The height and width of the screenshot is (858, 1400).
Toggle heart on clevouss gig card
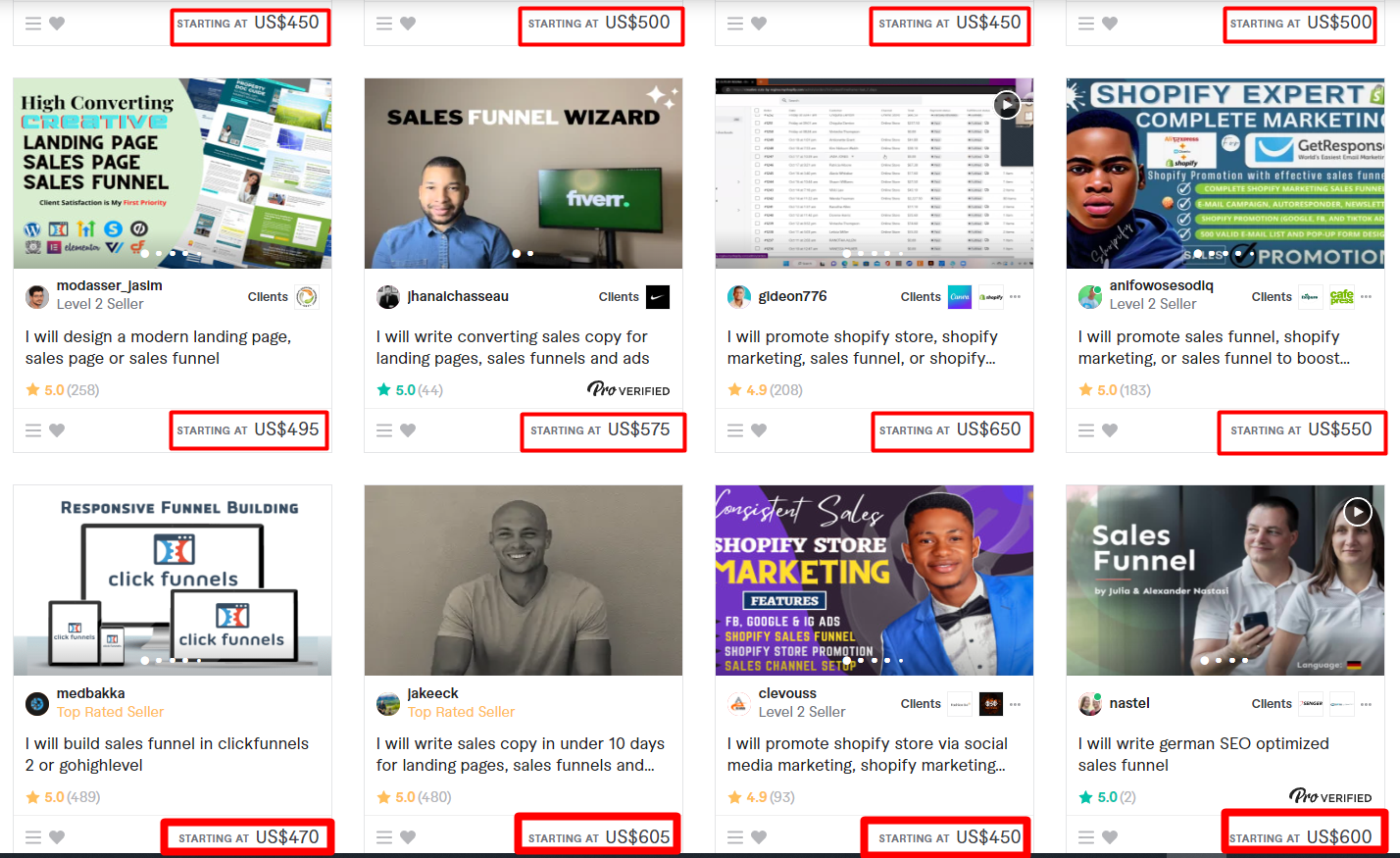click(x=759, y=836)
